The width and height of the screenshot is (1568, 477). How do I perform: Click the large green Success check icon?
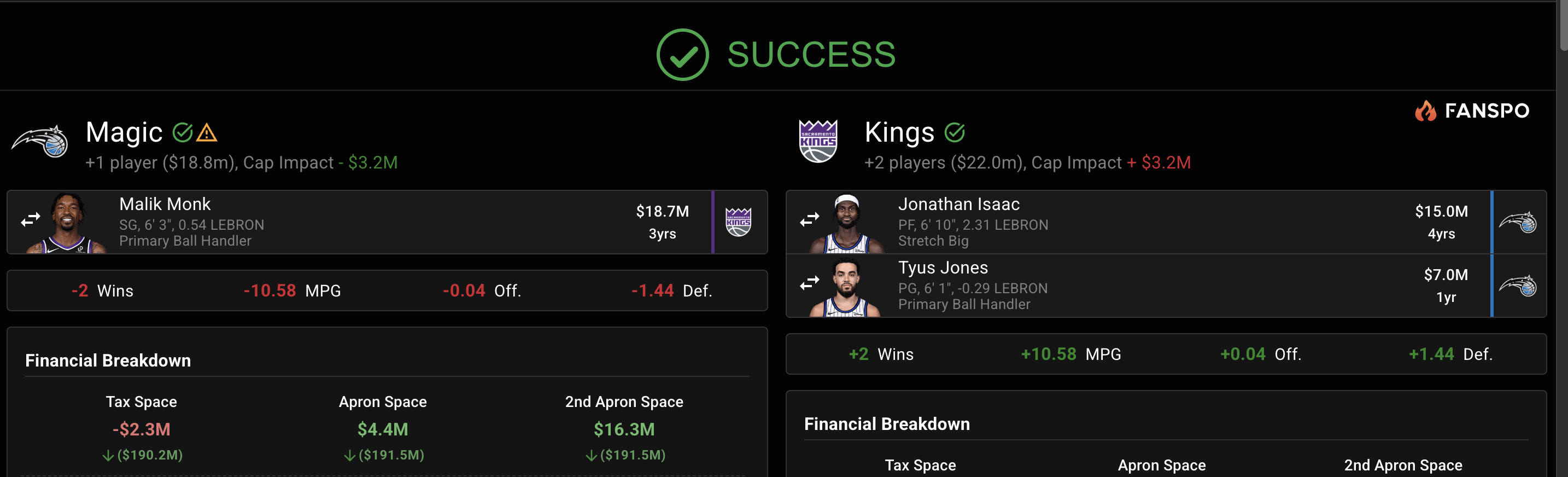[x=682, y=55]
